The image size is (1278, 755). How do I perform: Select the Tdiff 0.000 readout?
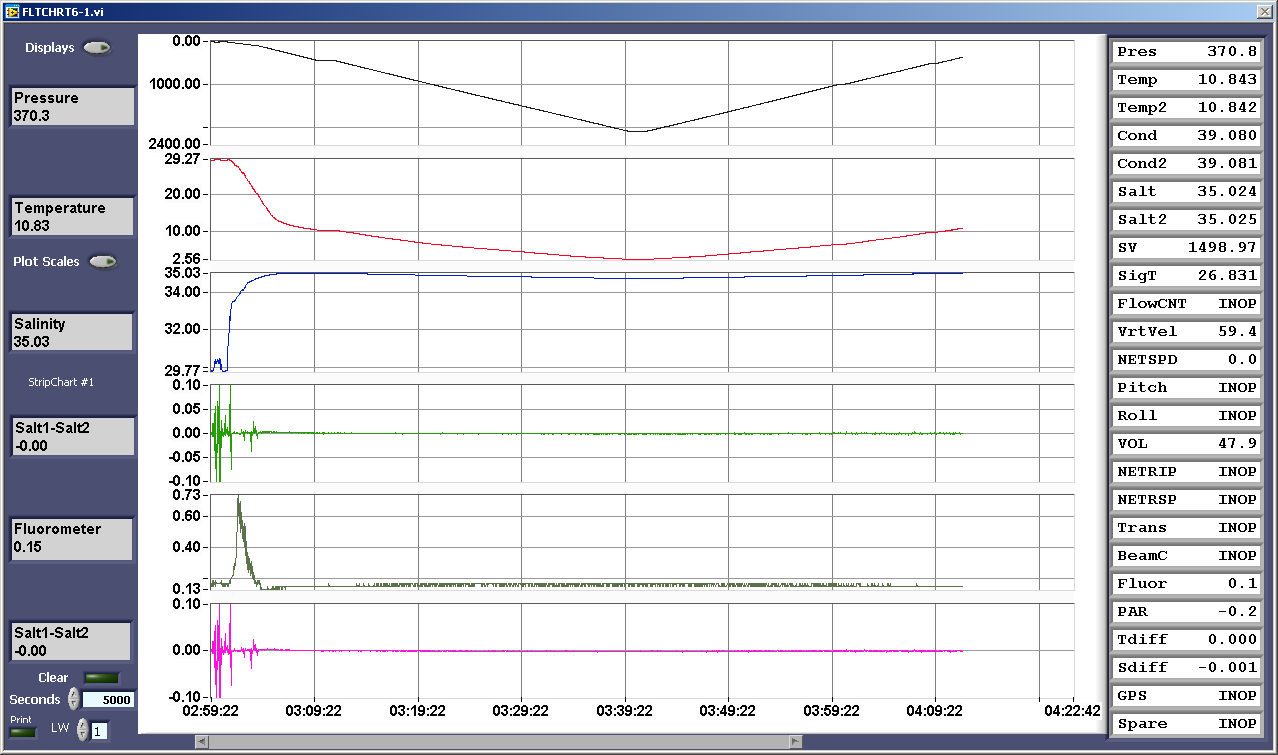coord(1187,640)
